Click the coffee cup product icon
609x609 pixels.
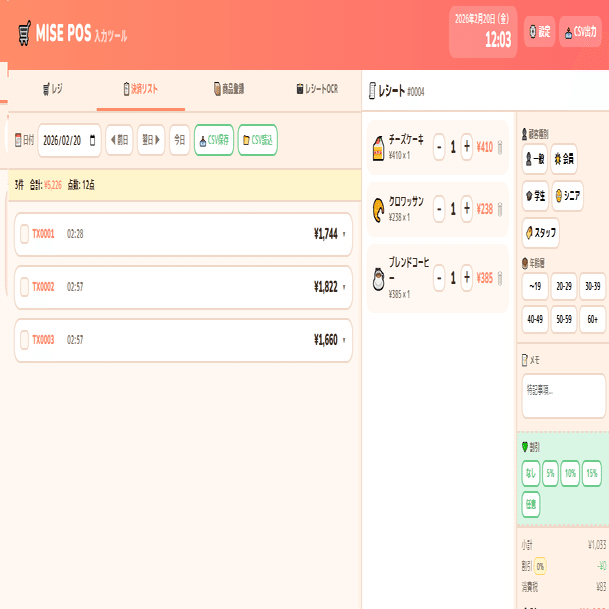point(378,279)
